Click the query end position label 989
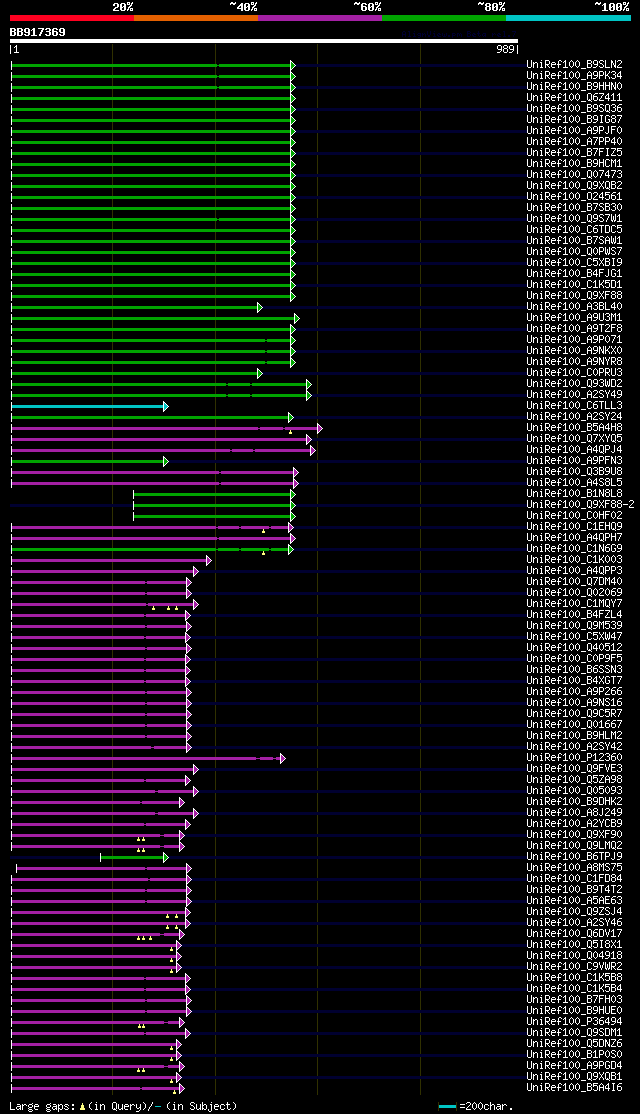The height and width of the screenshot is (1114, 640). pos(505,50)
